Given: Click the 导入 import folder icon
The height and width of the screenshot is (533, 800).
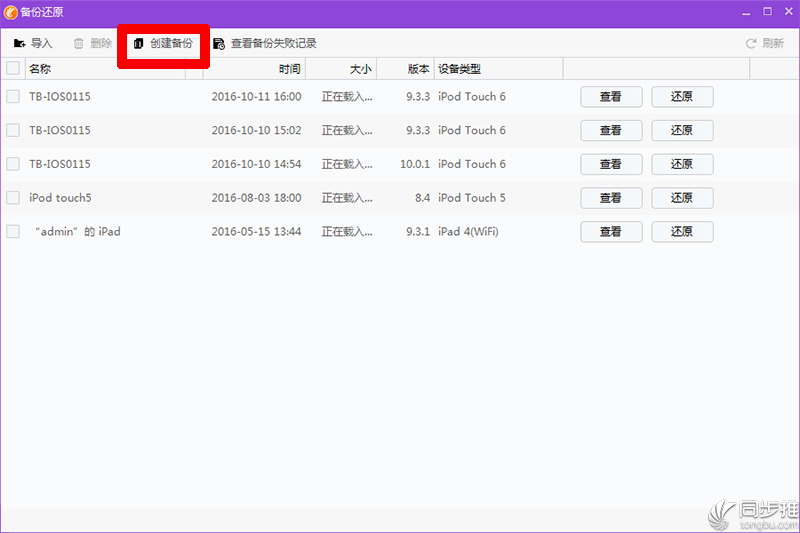Looking at the screenshot, I should (19, 43).
